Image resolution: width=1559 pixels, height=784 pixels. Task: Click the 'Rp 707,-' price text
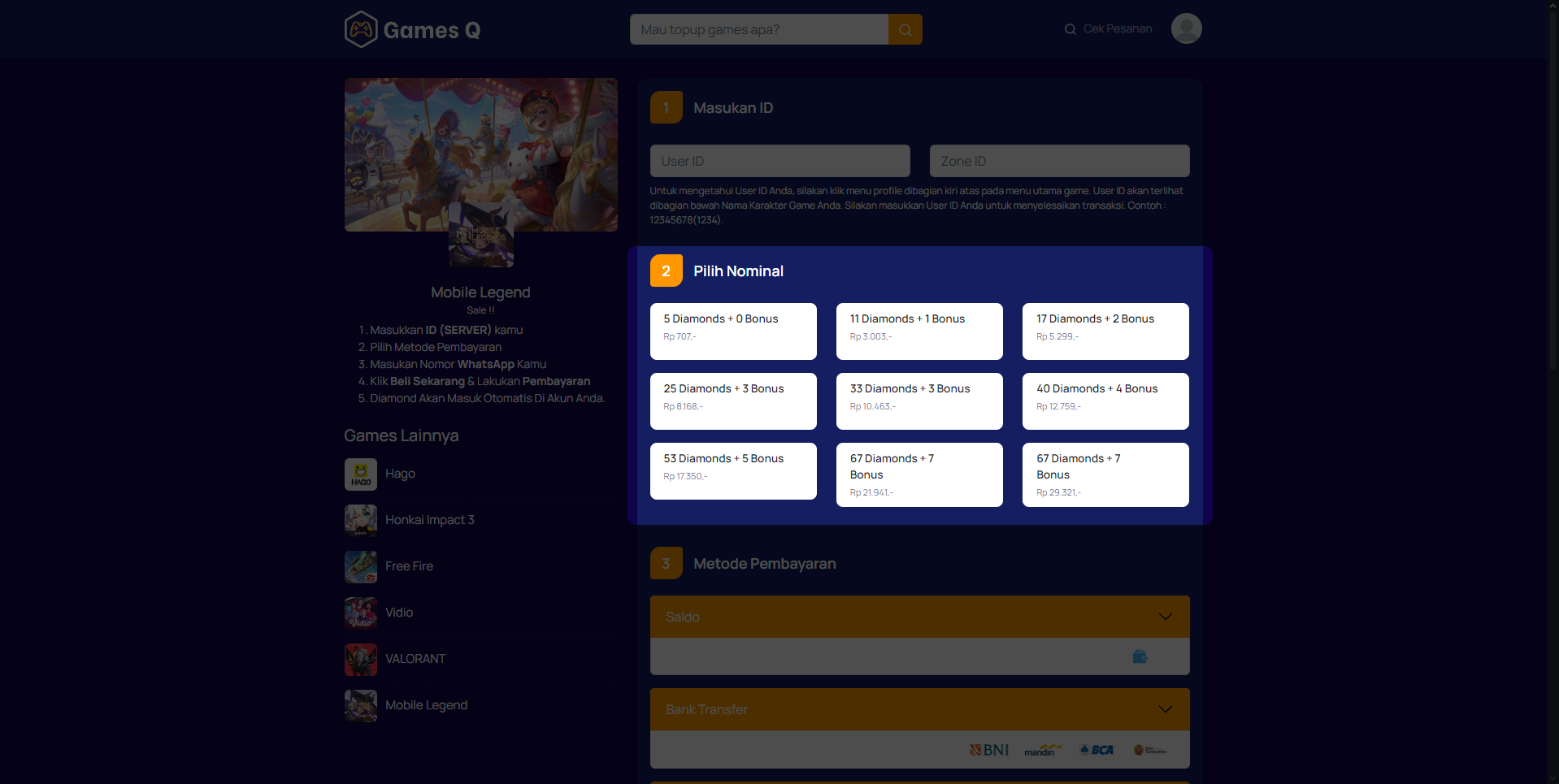click(x=680, y=336)
